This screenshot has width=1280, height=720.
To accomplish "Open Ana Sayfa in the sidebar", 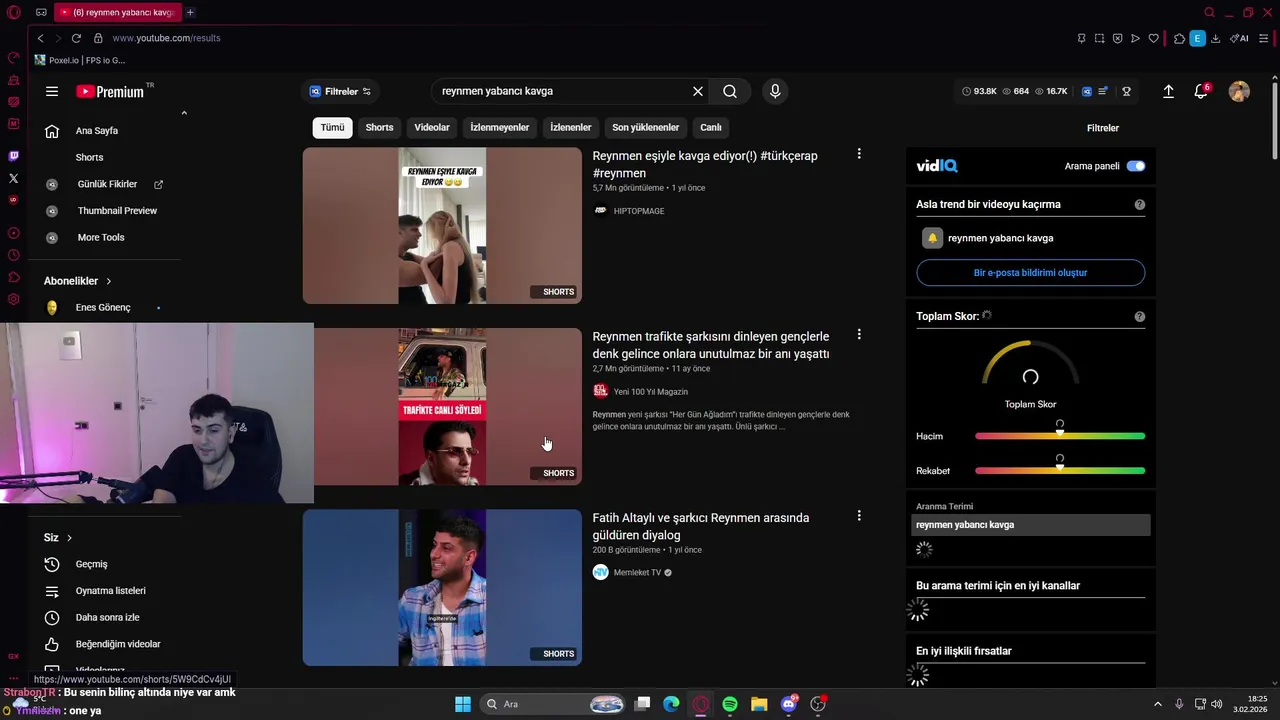I will coord(97,131).
